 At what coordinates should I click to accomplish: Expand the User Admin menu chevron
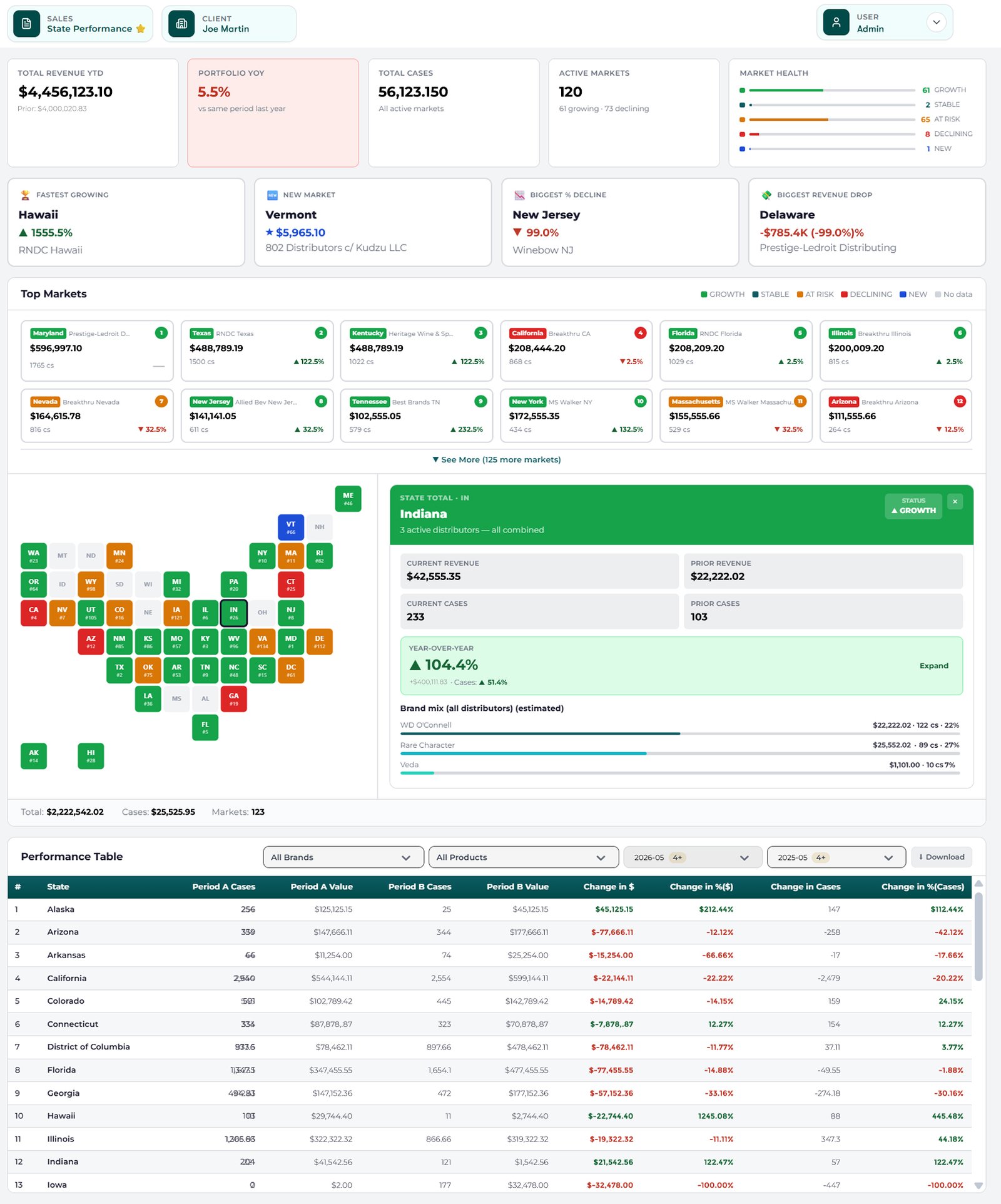click(936, 23)
